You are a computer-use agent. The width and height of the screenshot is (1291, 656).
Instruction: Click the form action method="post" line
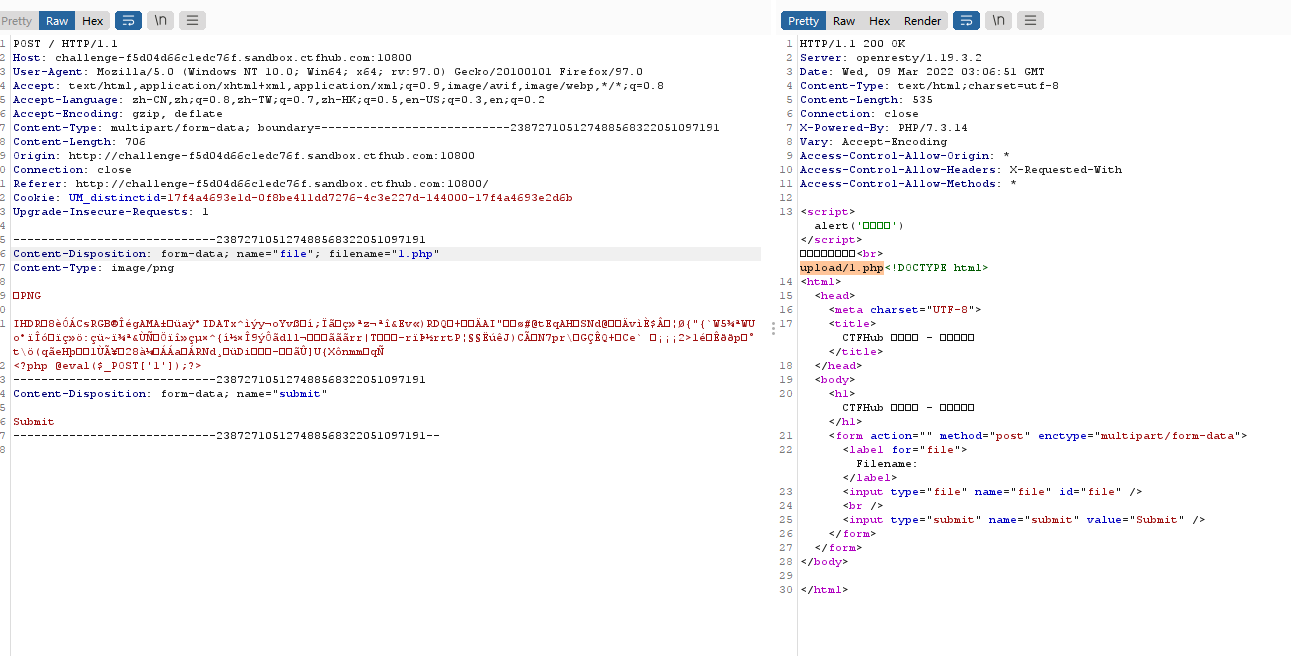(1038, 436)
